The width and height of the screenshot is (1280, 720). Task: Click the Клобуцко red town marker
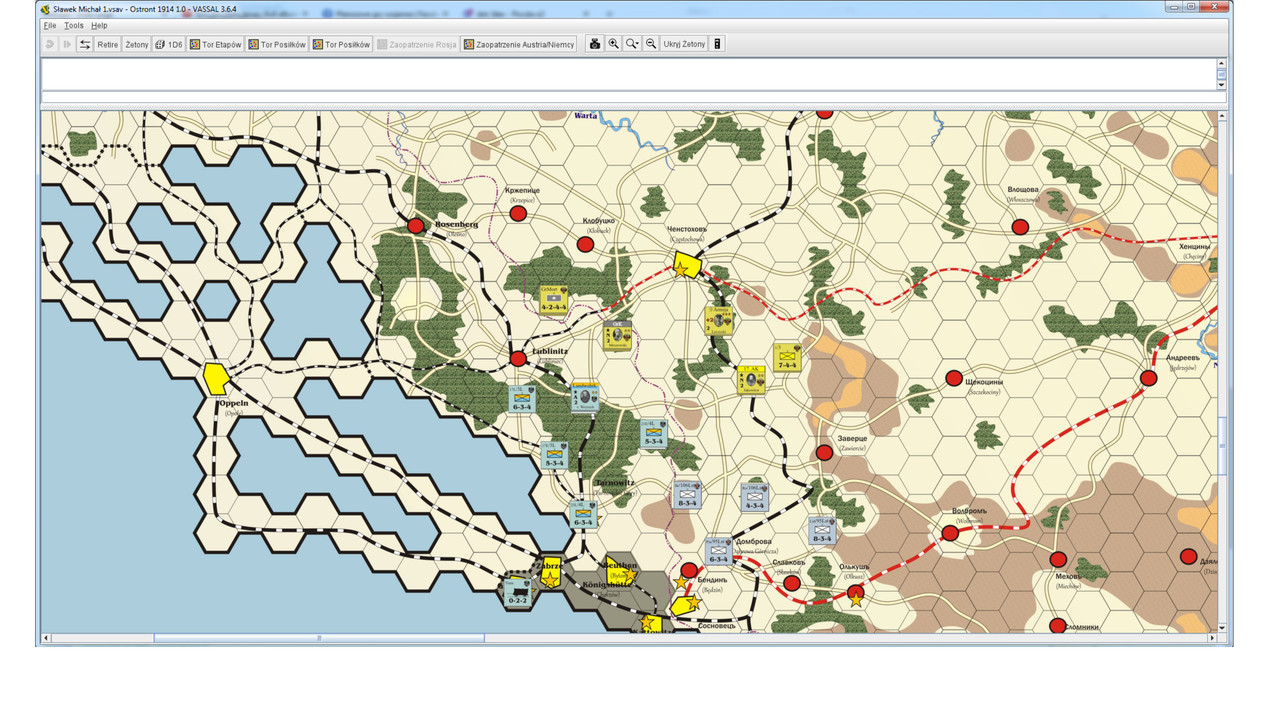point(585,244)
